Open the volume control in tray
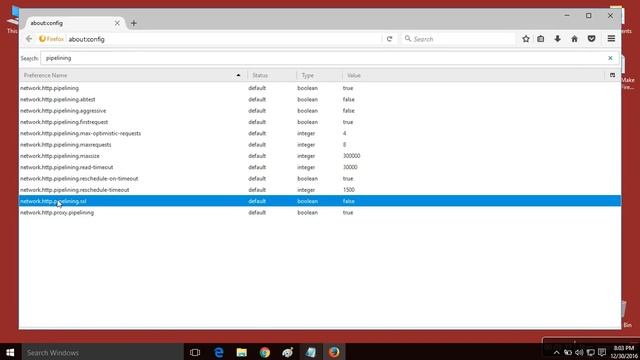The width and height of the screenshot is (640, 360). point(579,353)
